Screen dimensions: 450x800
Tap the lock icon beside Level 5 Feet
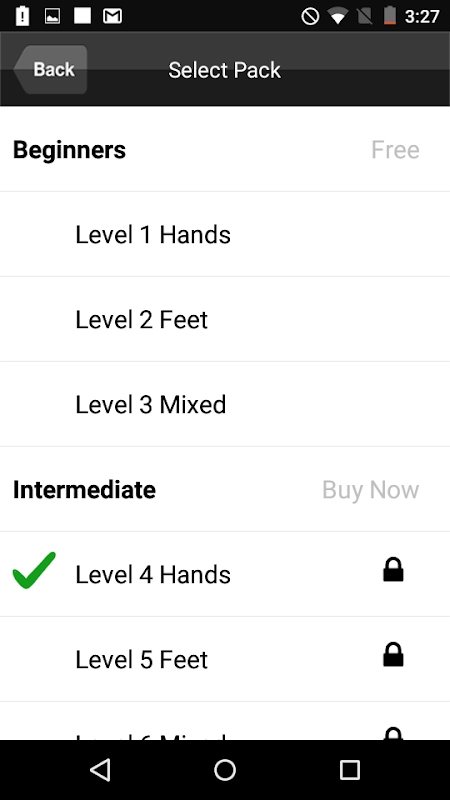393,655
